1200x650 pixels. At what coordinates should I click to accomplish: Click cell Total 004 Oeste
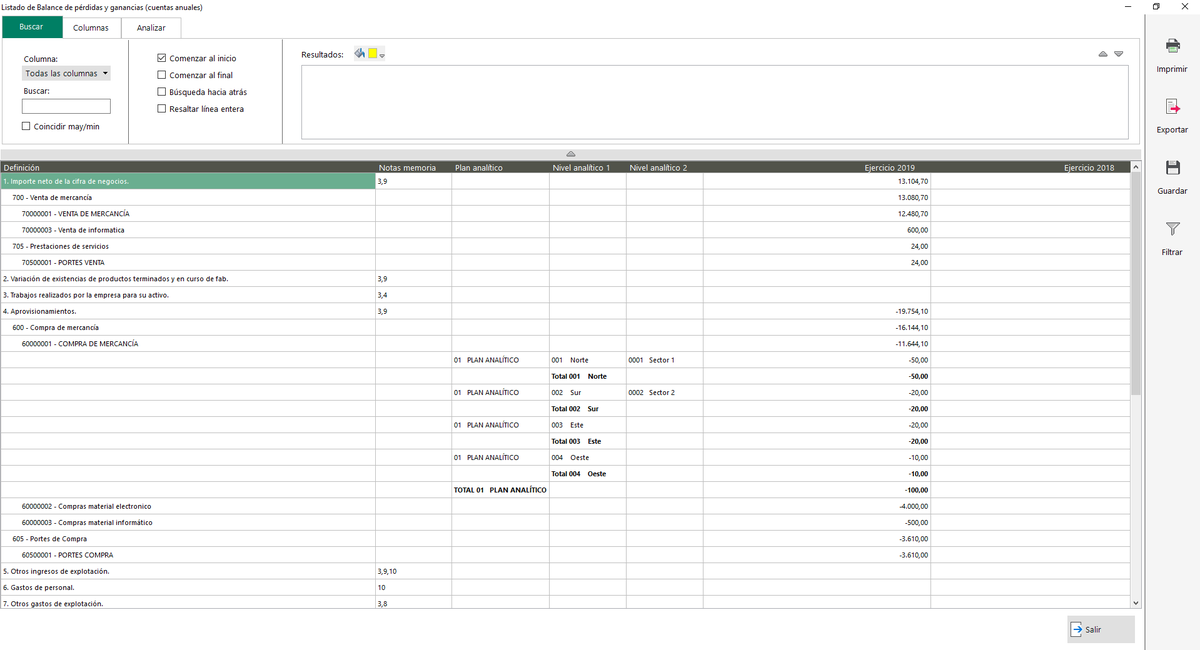pos(588,474)
